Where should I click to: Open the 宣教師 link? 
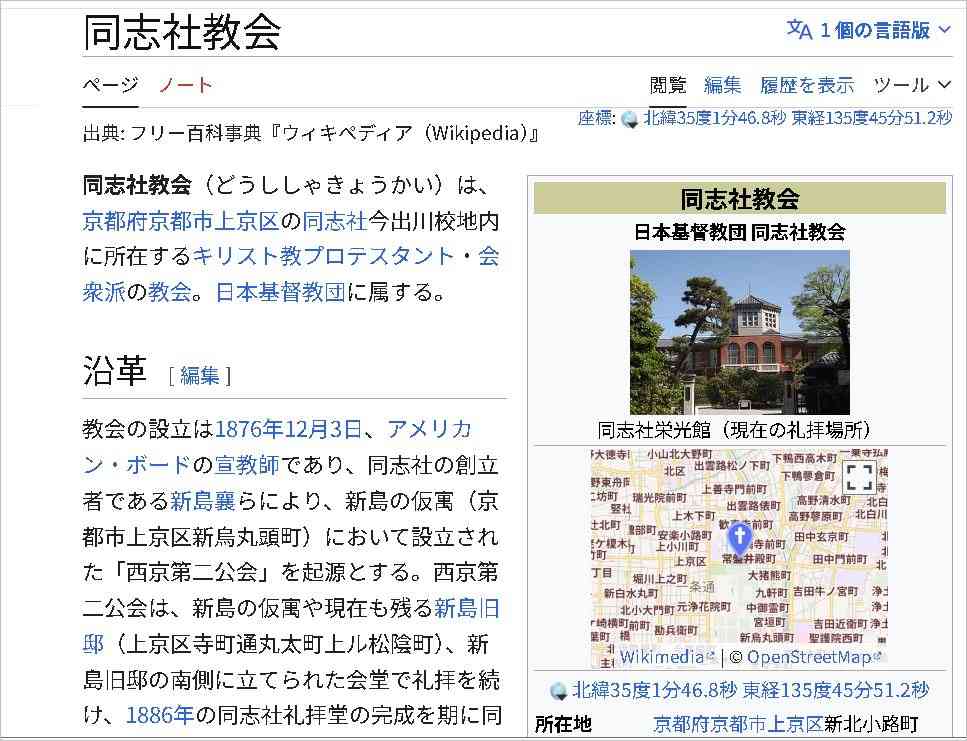[x=247, y=464]
